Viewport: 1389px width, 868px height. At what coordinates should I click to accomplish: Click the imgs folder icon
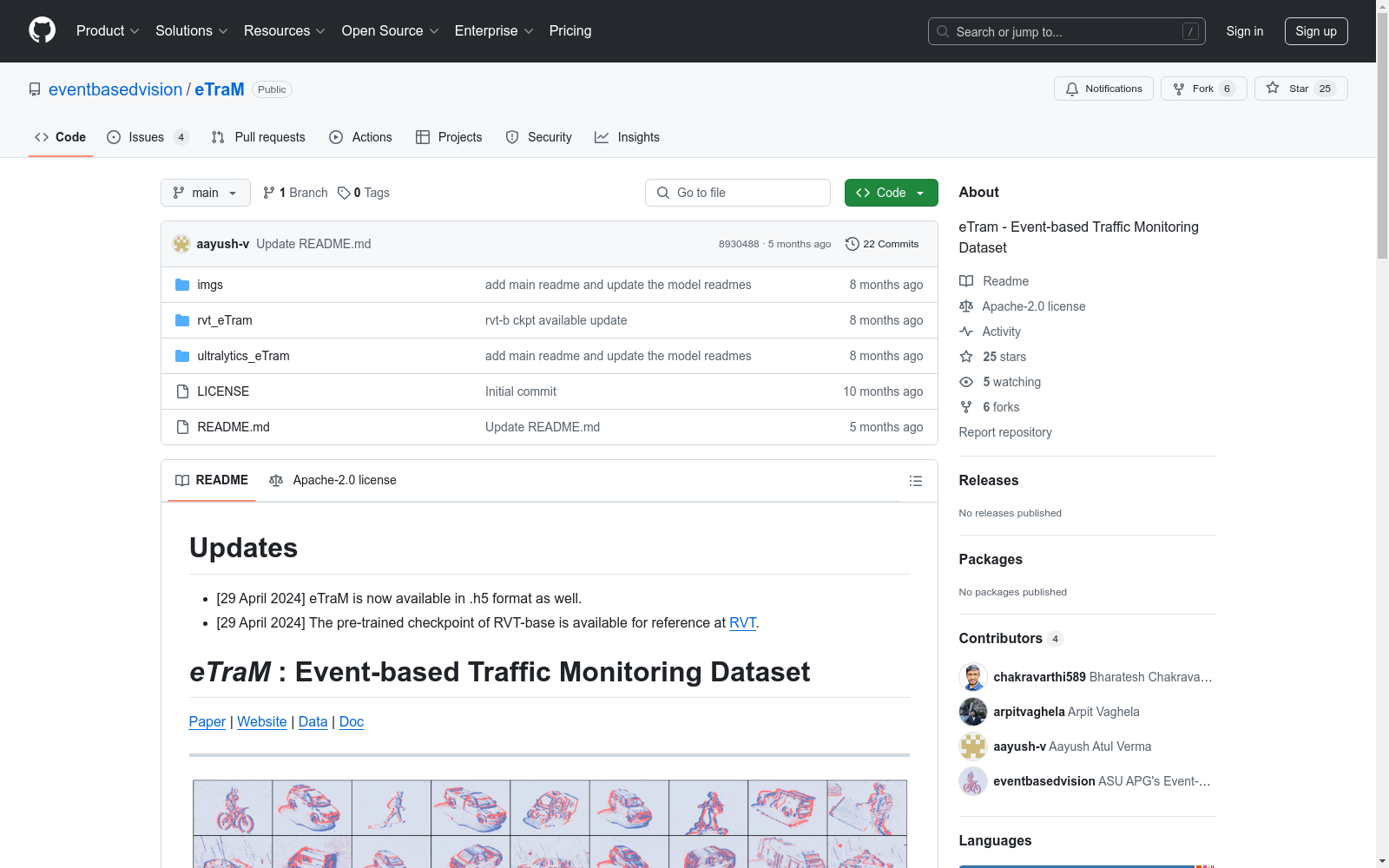click(182, 285)
